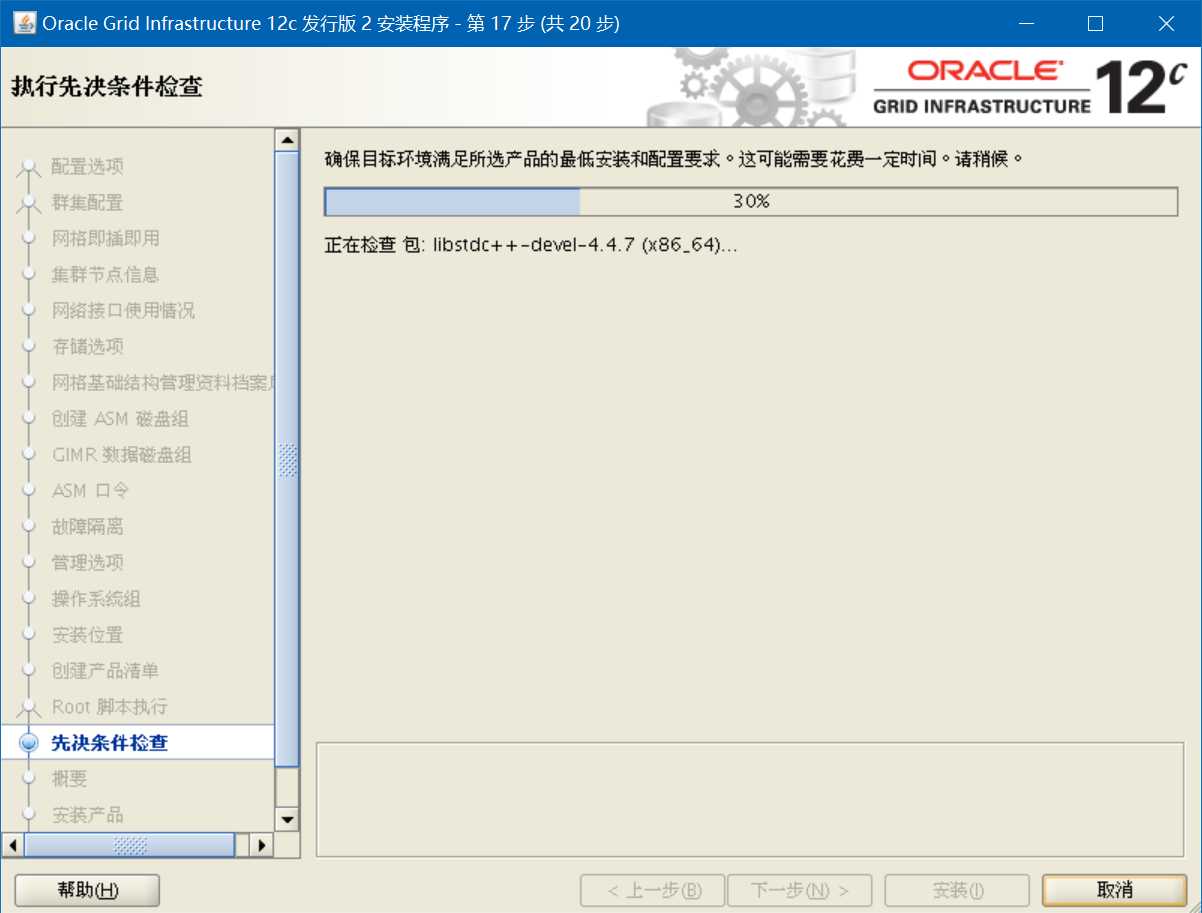Image resolution: width=1202 pixels, height=913 pixels.
Task: Select the 网格即插即用 step
Action: tap(106, 238)
